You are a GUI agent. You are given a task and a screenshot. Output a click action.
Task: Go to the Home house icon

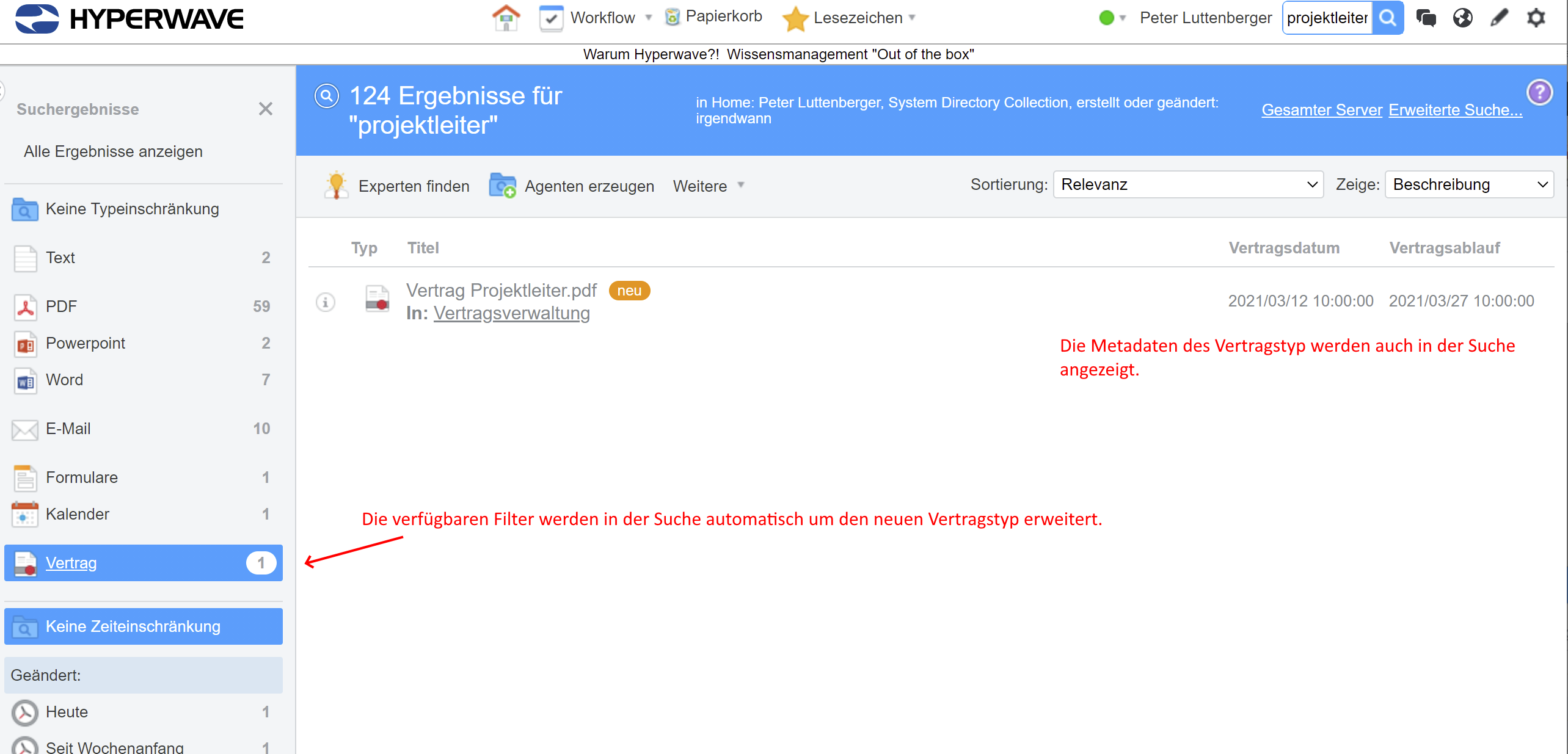pyautogui.click(x=506, y=18)
